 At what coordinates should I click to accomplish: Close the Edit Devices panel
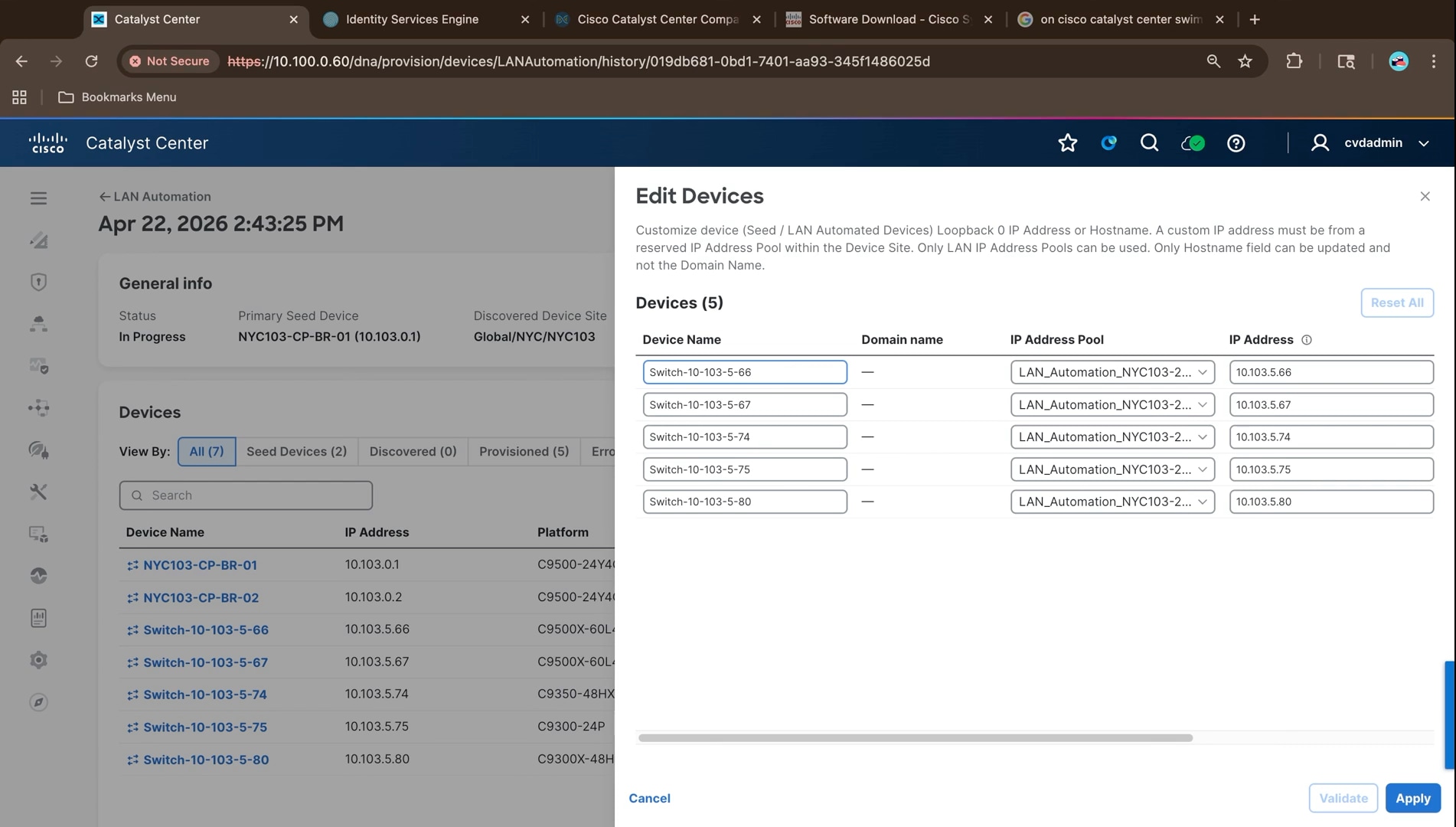coord(1425,197)
